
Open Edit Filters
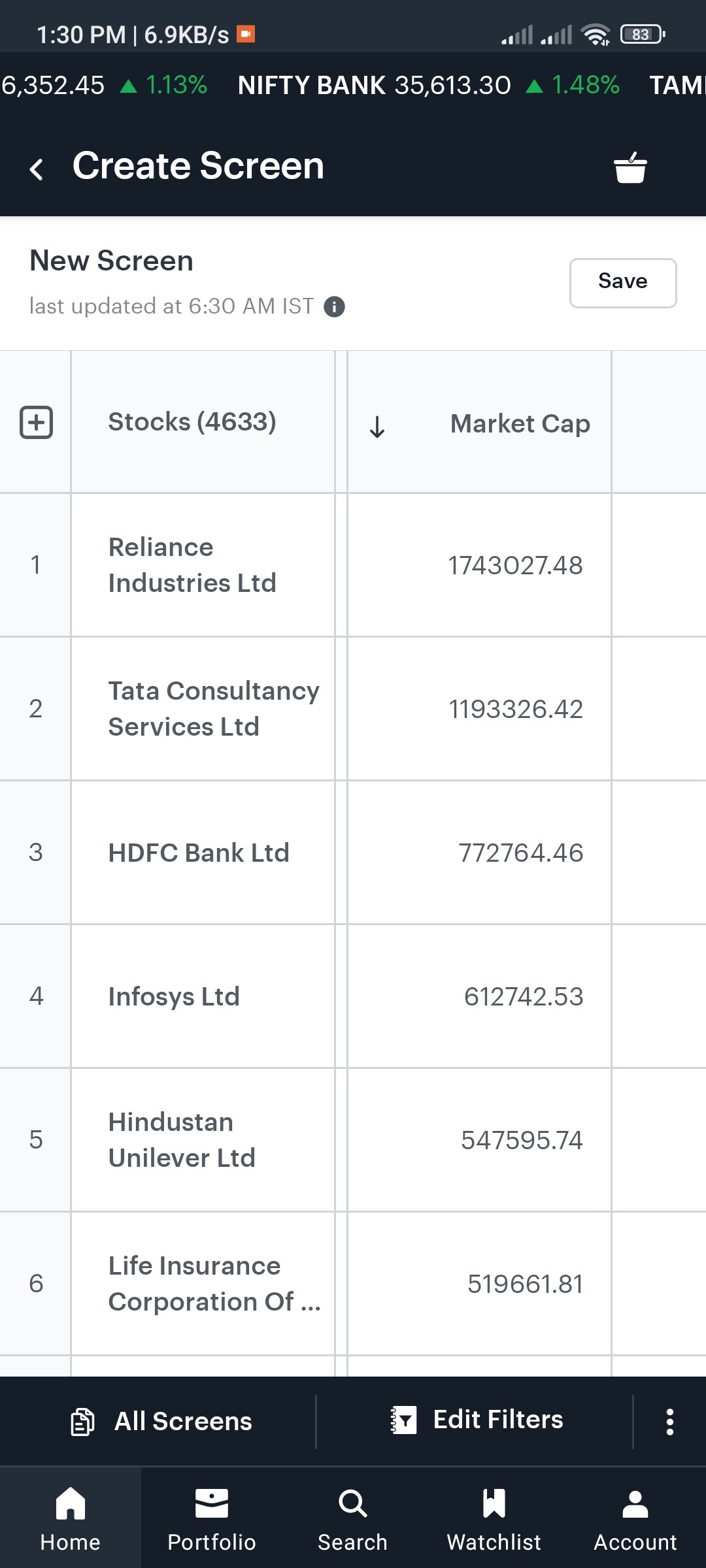476,1420
